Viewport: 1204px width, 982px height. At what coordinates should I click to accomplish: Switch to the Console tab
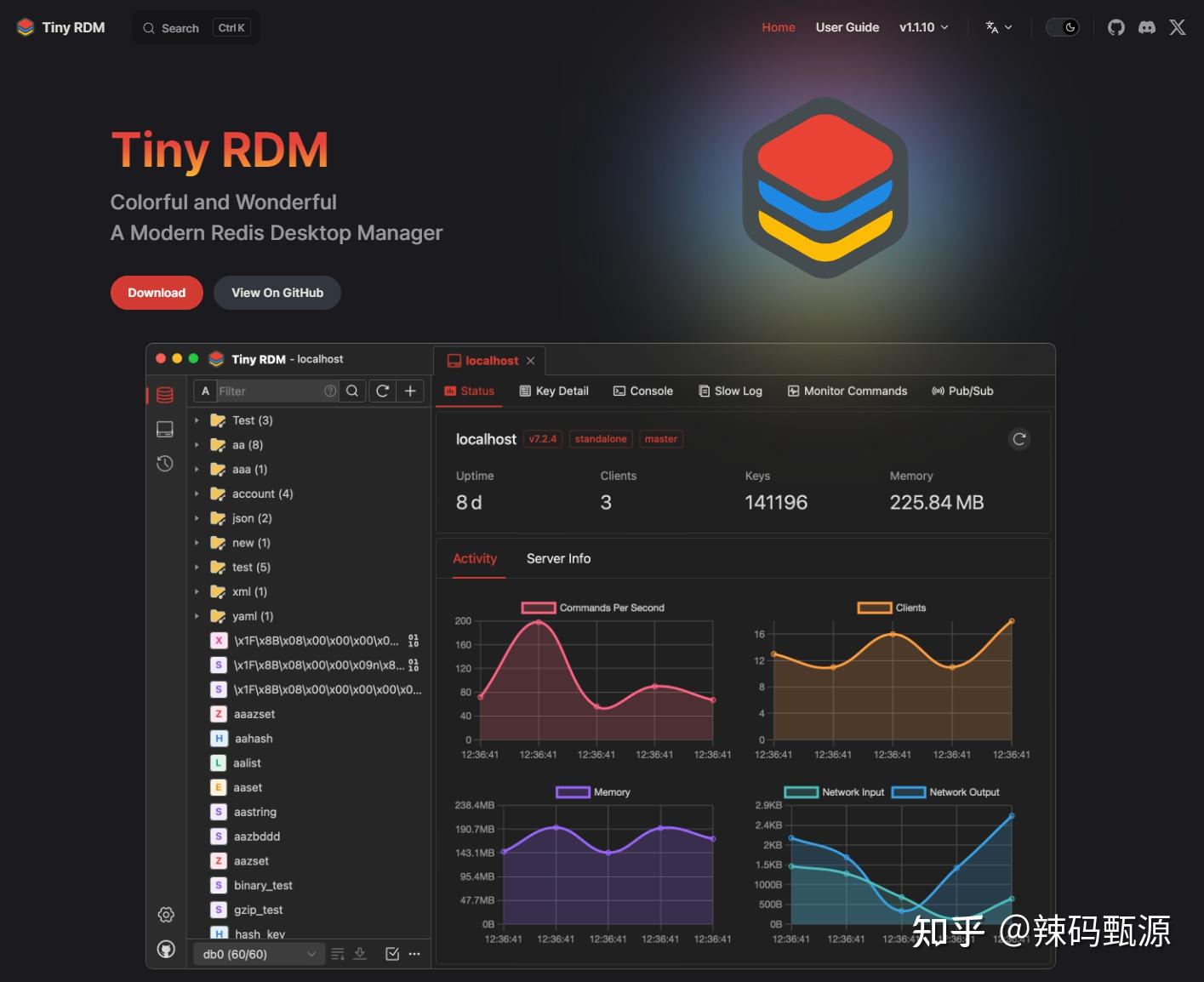tap(643, 391)
